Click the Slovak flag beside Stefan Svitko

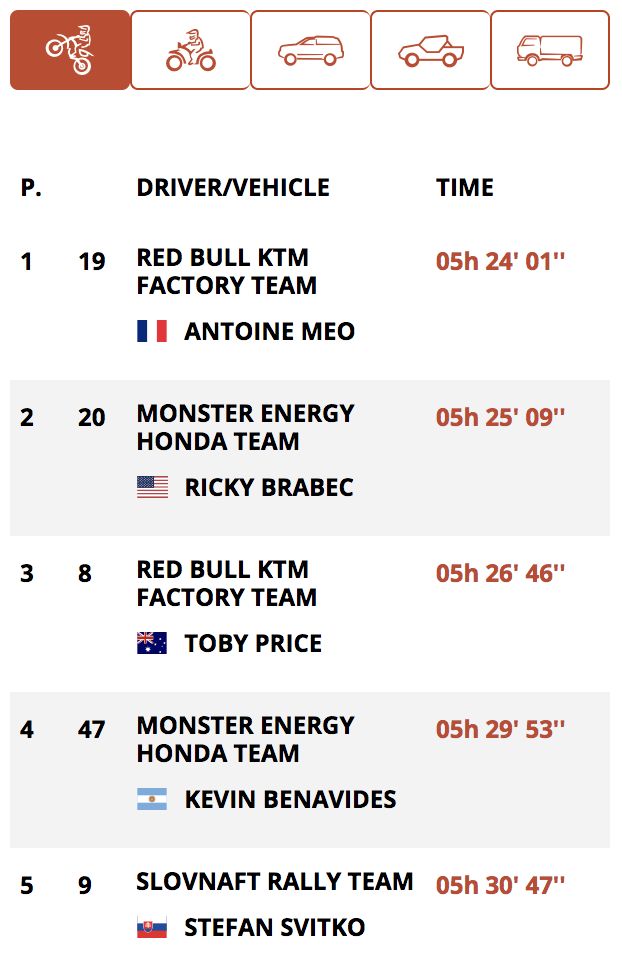[152, 927]
